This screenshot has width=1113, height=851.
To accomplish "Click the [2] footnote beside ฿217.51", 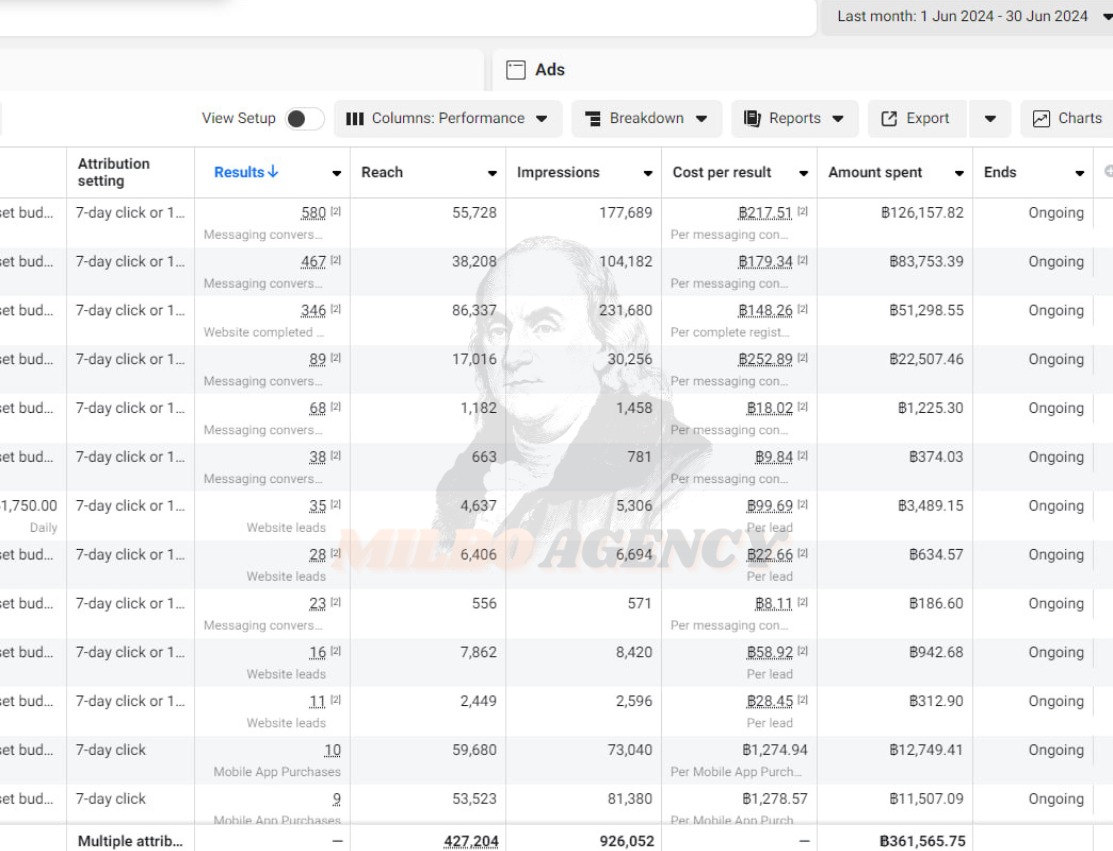I will (x=802, y=212).
